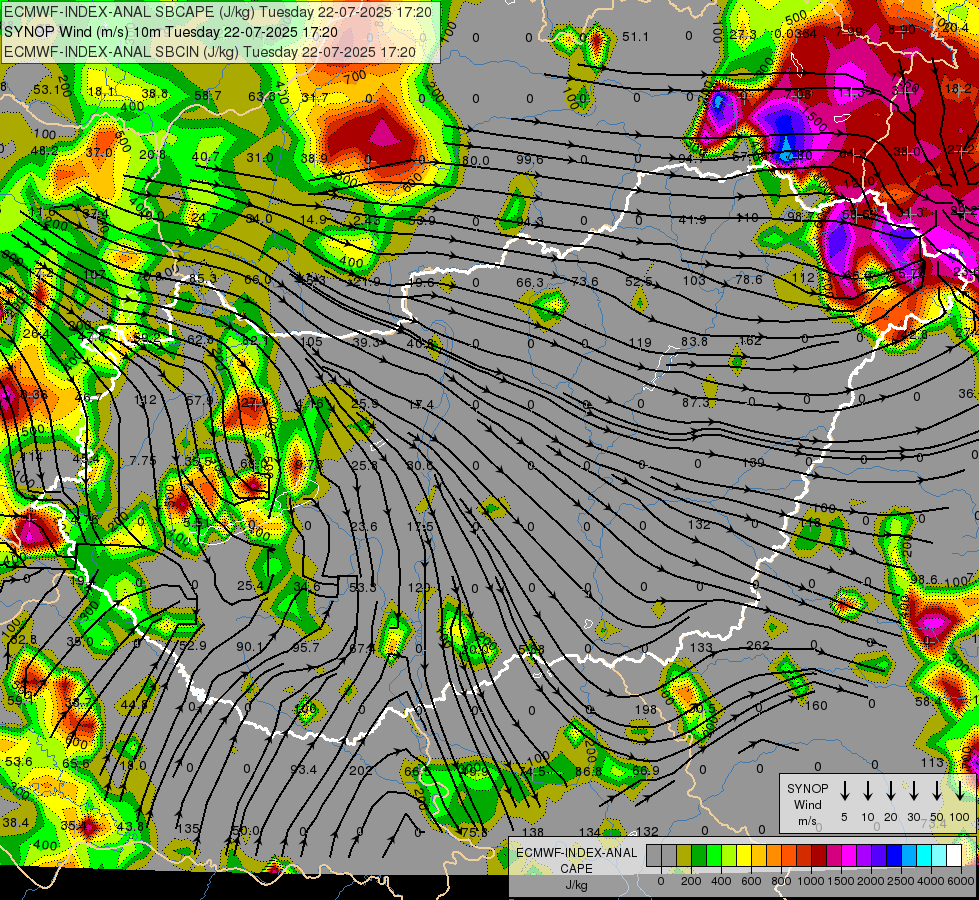Click the station value 83.8

point(694,341)
